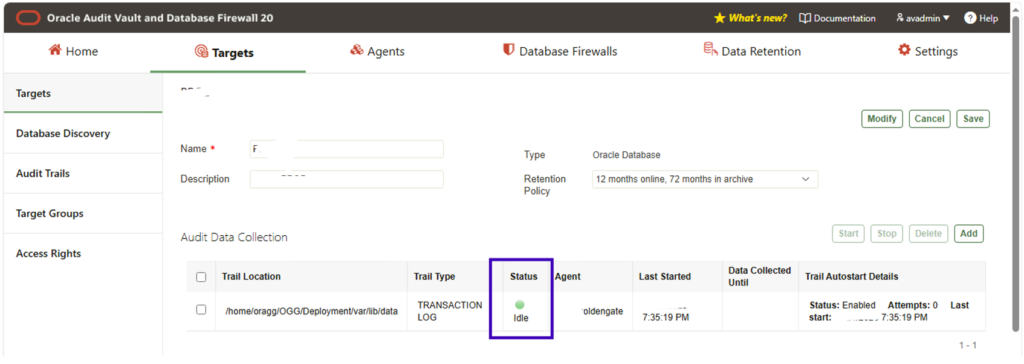
Task: Click the Database Firewalls shield icon
Action: (x=508, y=50)
